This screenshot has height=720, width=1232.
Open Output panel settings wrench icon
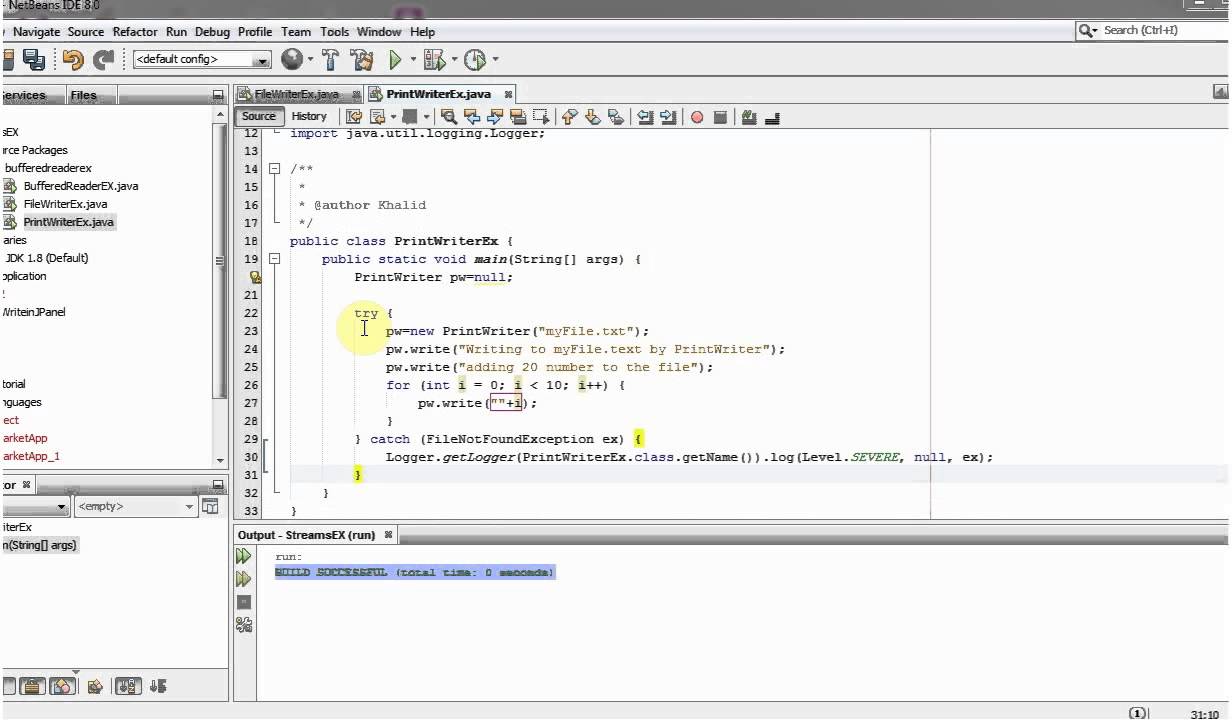coord(244,625)
